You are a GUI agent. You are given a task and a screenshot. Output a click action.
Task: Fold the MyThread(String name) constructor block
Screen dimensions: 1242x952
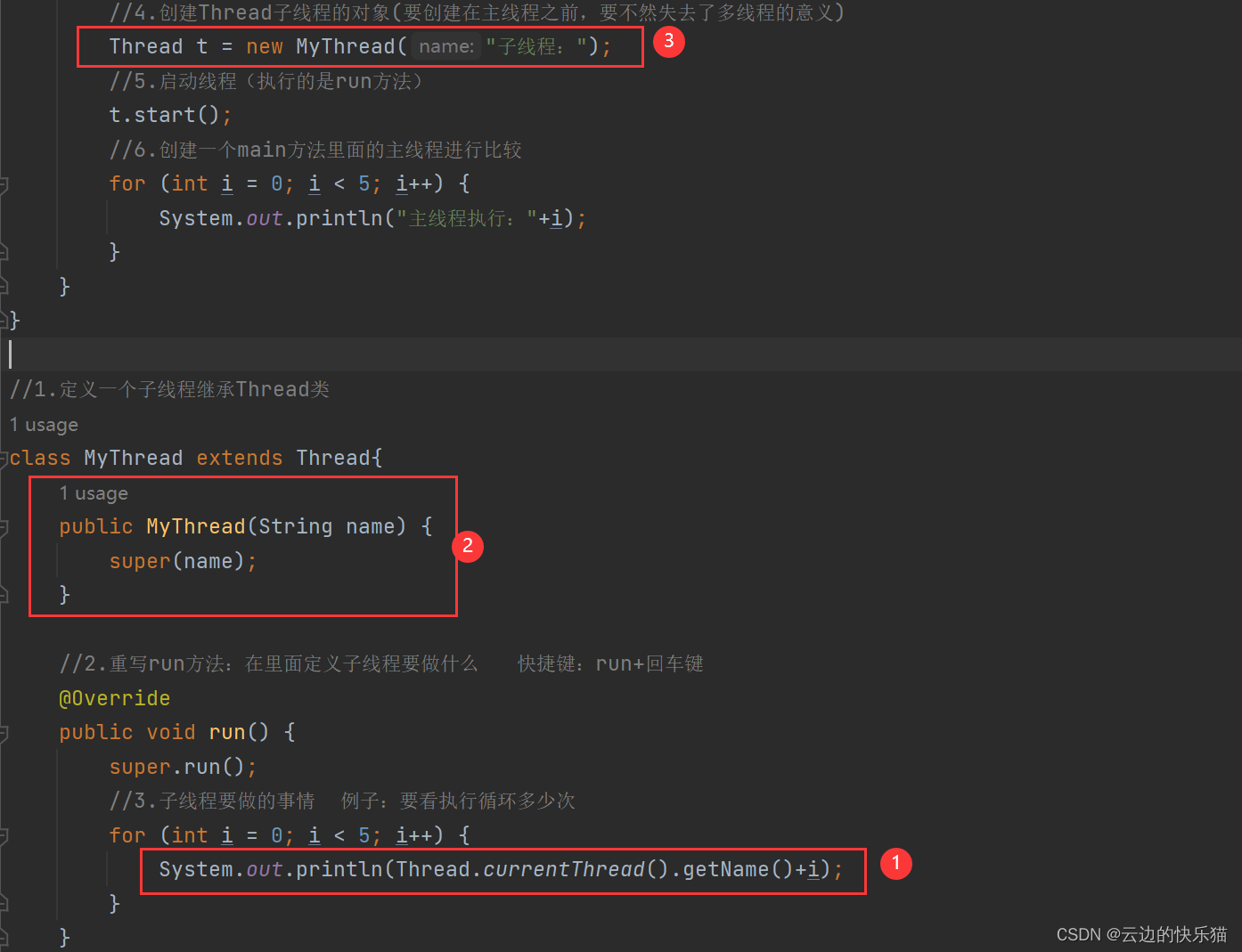(x=4, y=527)
